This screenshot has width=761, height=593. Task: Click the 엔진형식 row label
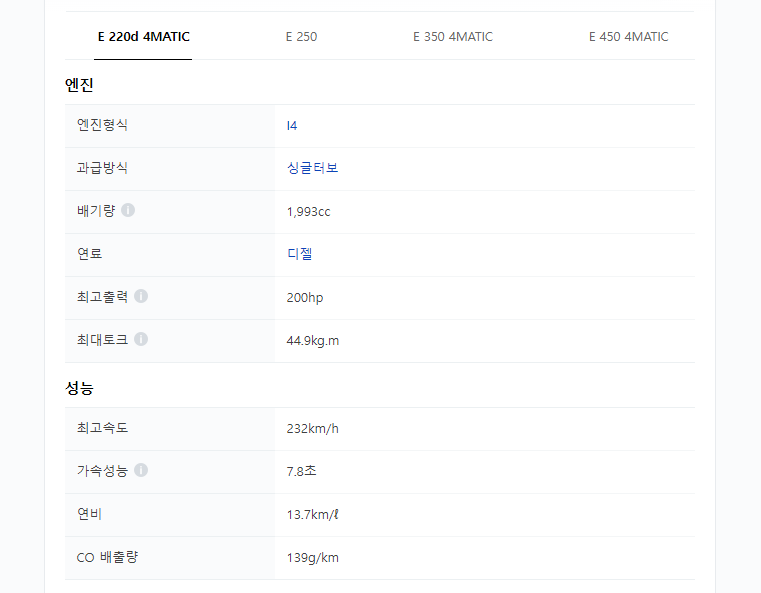point(102,125)
